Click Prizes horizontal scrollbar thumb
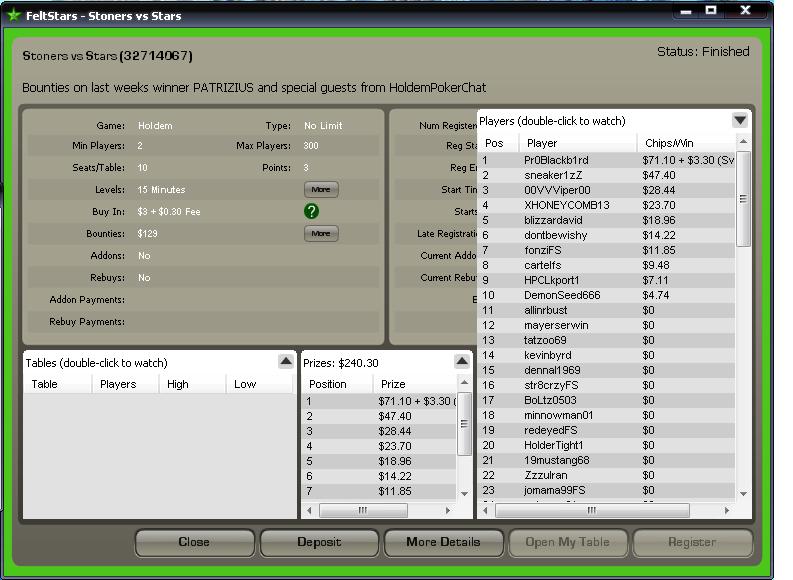Image resolution: width=793 pixels, height=580 pixels. tap(363, 511)
